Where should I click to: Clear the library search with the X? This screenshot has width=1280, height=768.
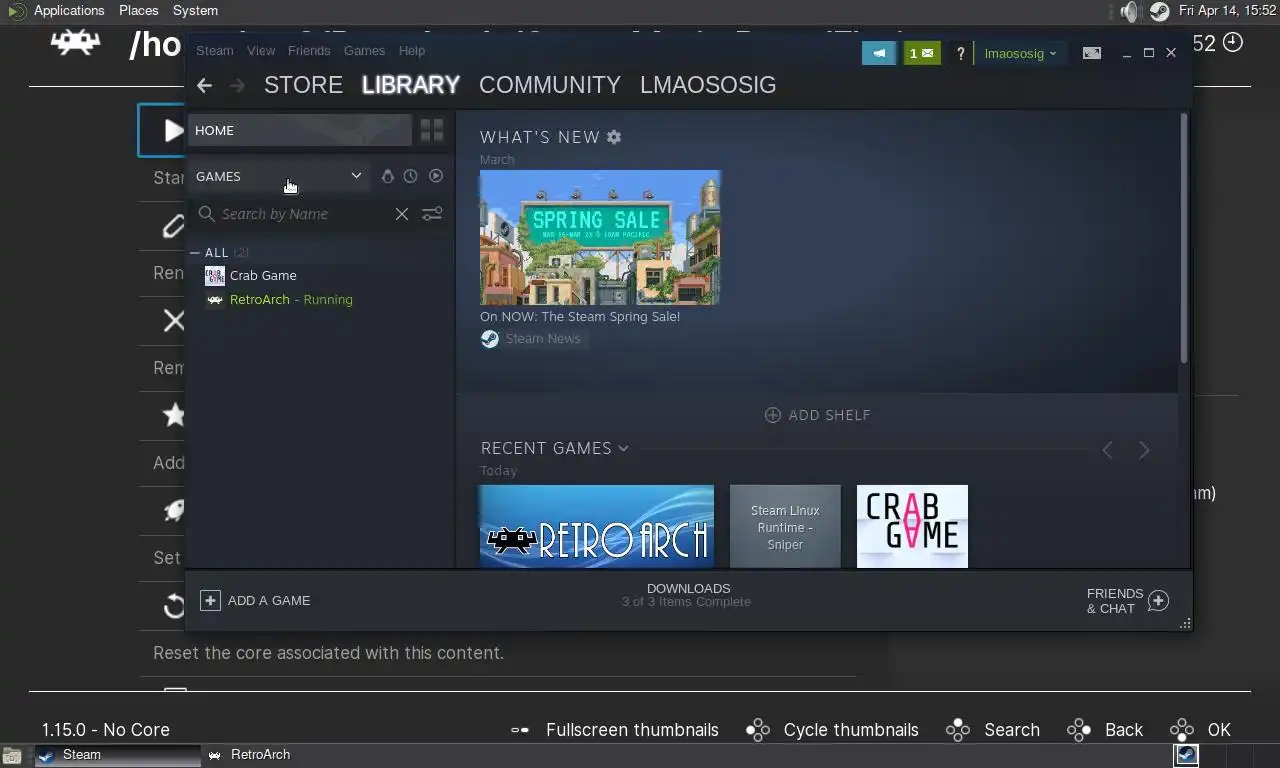tap(402, 214)
